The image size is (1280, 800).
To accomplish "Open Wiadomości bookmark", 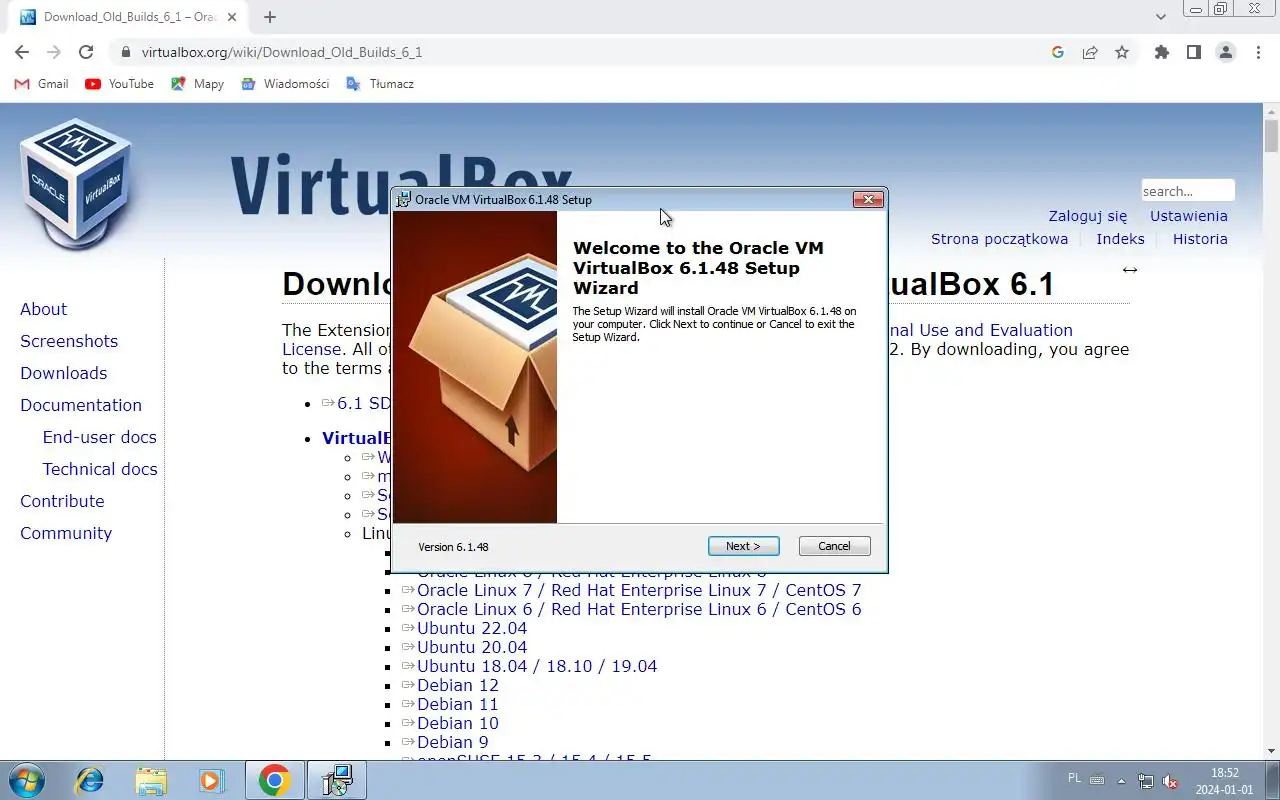I will [285, 84].
